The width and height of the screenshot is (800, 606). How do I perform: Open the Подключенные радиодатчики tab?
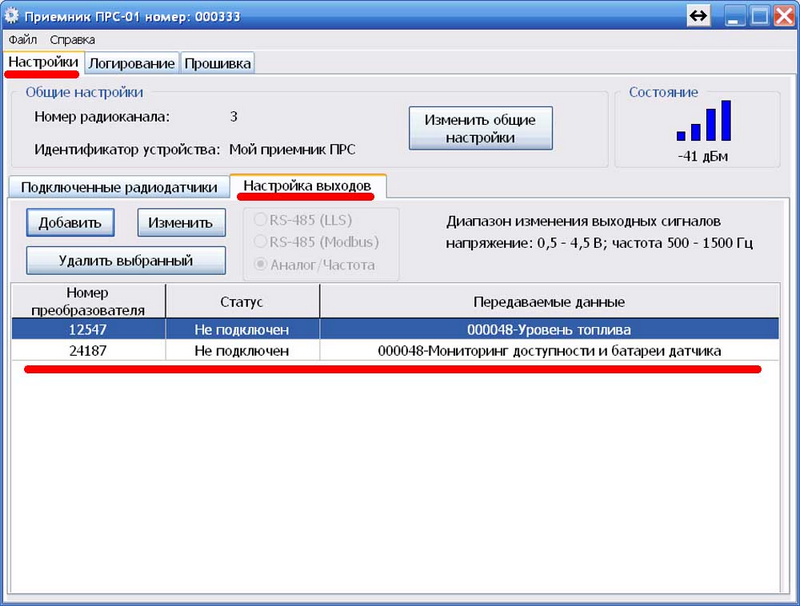(119, 187)
